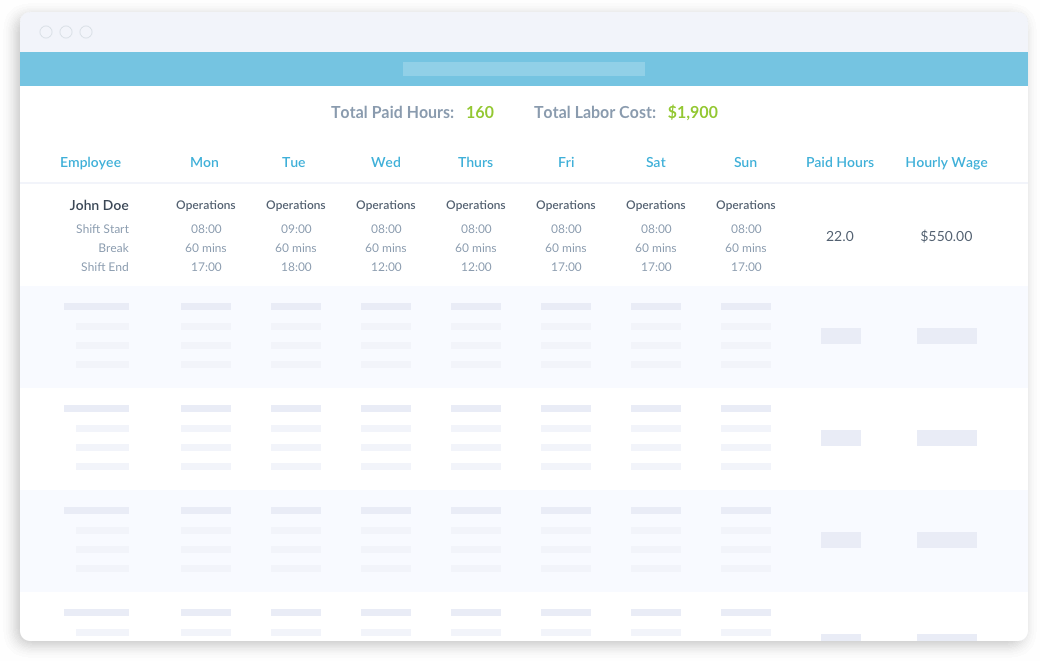Open the Hourly Wage column header

pyautogui.click(x=946, y=162)
